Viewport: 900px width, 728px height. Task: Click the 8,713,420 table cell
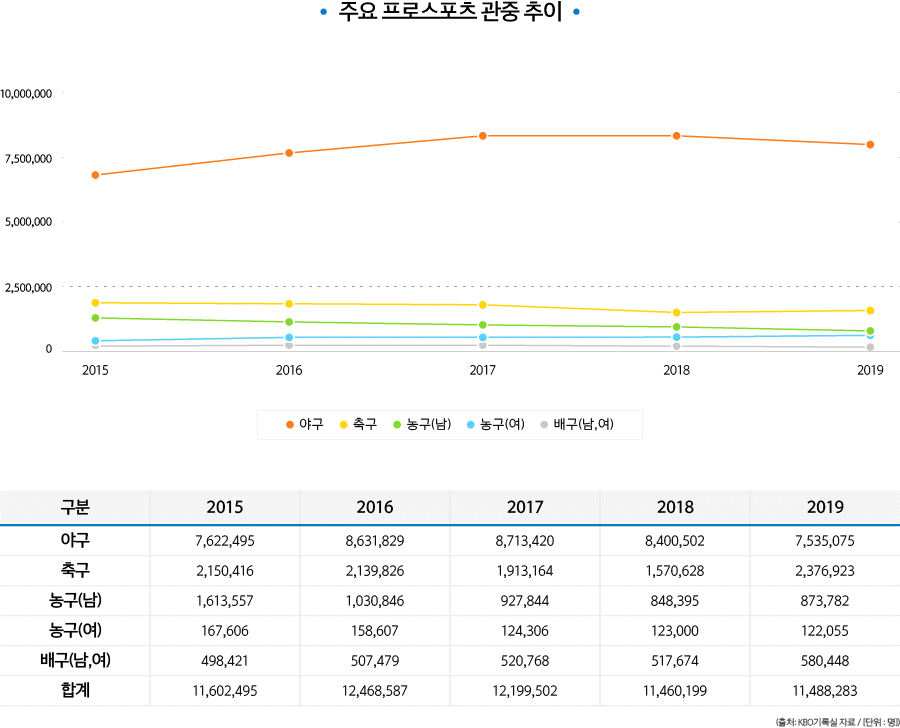point(525,541)
